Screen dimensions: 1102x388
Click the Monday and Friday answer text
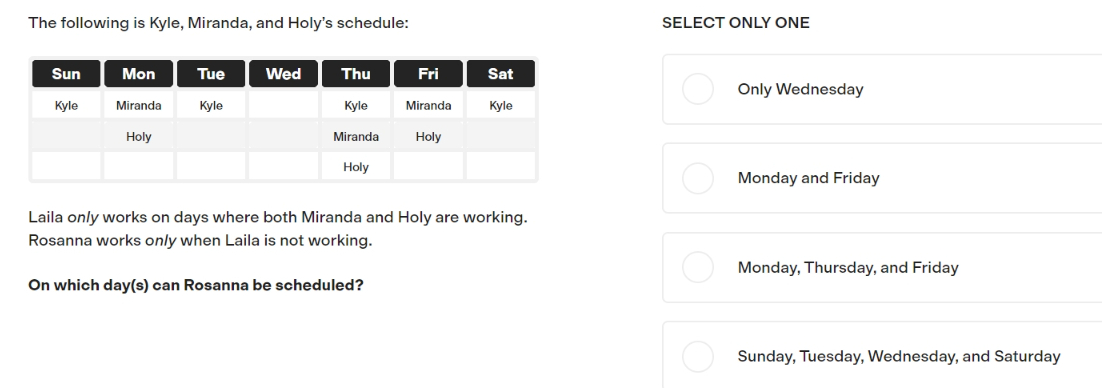pos(808,178)
